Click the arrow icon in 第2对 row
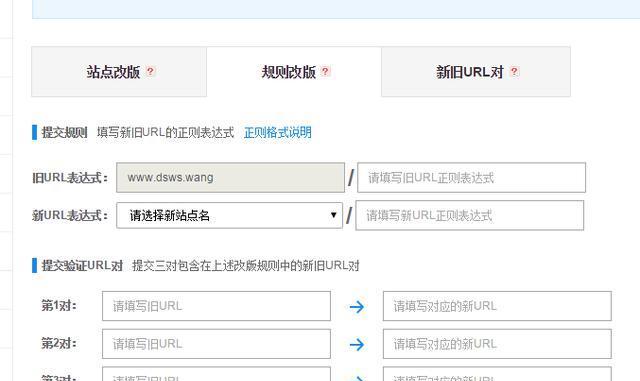 357,345
